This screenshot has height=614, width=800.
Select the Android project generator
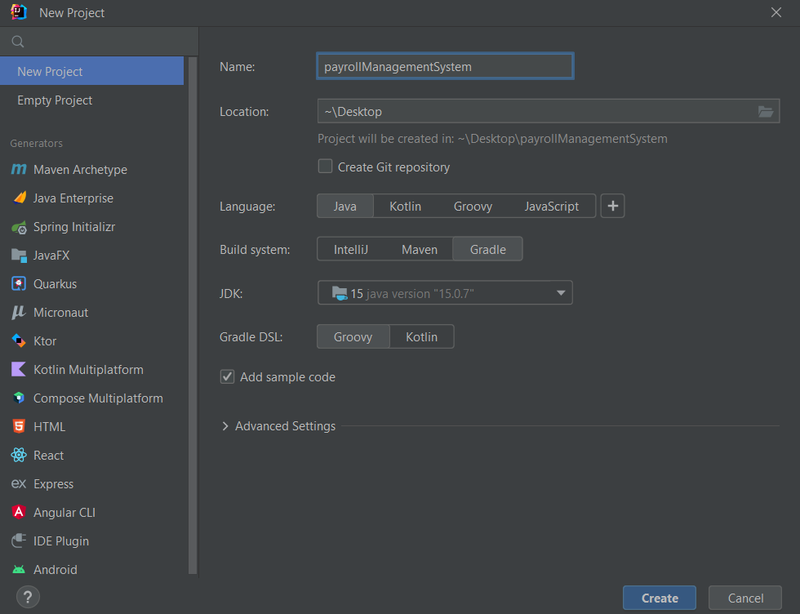tap(58, 569)
